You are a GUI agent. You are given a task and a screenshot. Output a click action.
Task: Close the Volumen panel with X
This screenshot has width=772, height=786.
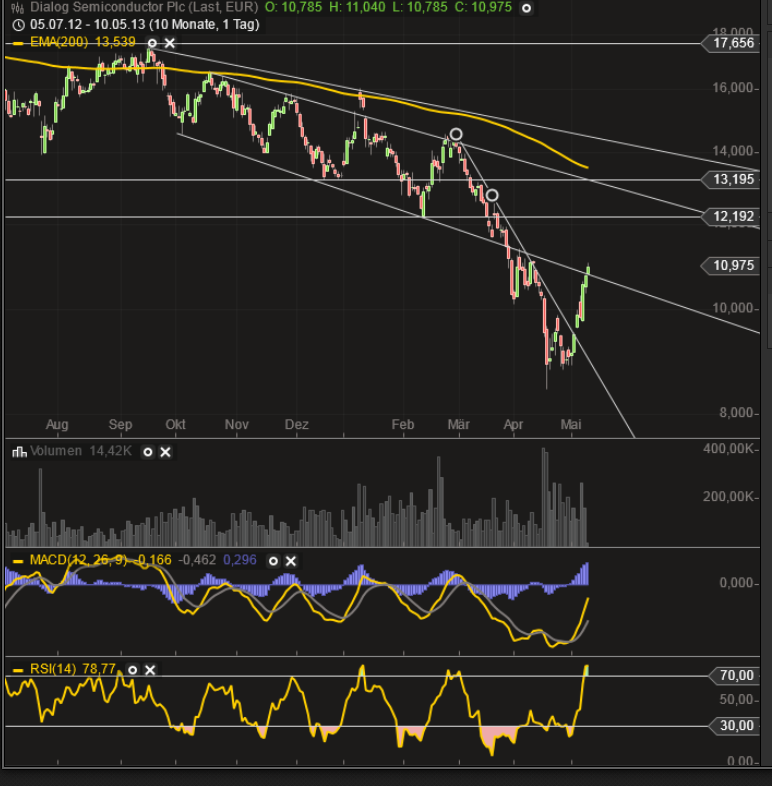(x=165, y=452)
